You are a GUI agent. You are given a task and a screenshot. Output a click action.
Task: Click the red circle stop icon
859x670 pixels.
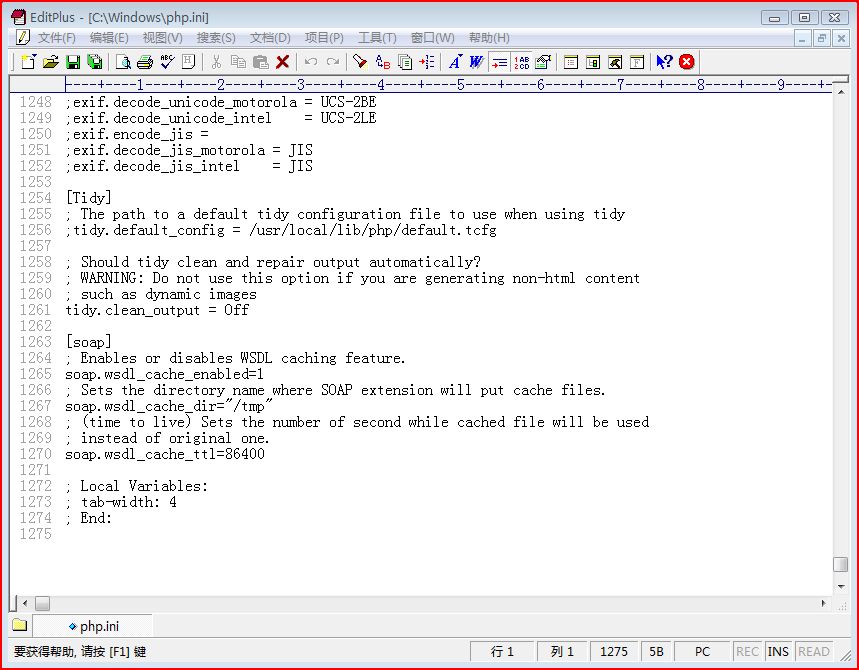(687, 62)
